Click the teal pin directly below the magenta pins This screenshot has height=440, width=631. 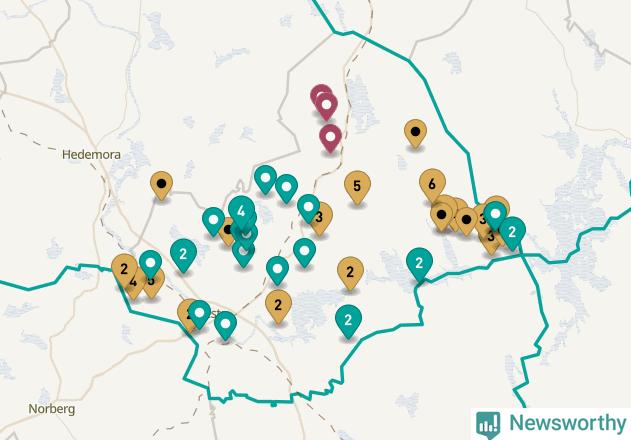(x=308, y=207)
